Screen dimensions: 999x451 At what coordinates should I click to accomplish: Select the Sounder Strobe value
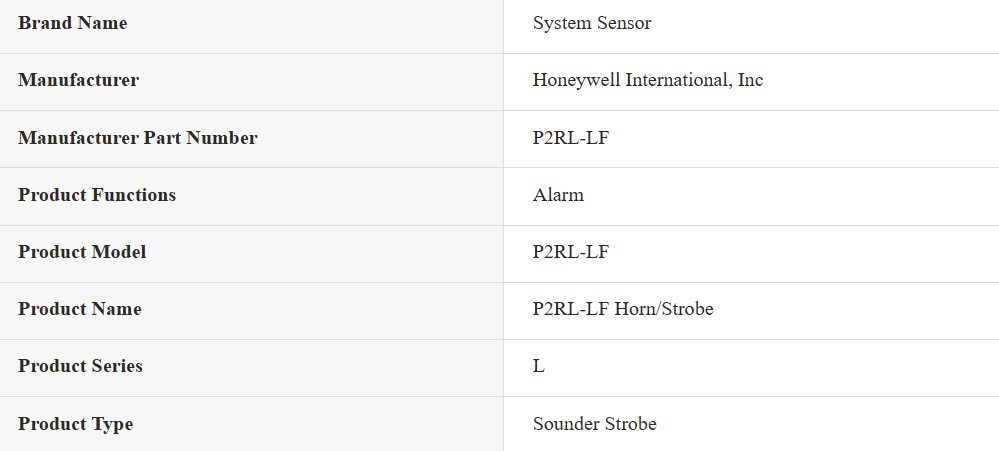(594, 424)
